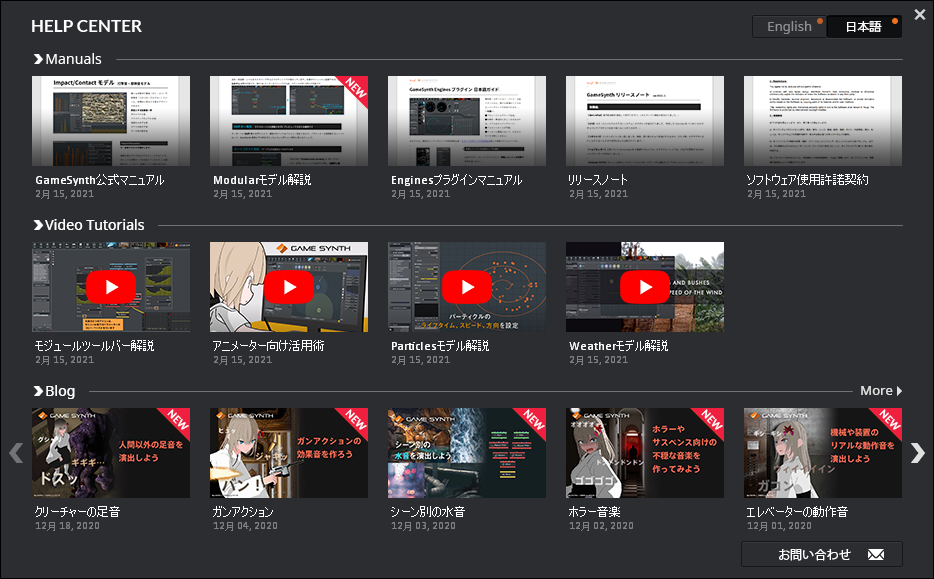The image size is (934, 579).
Task: Click ガンアクション title text
Action: [x=243, y=512]
